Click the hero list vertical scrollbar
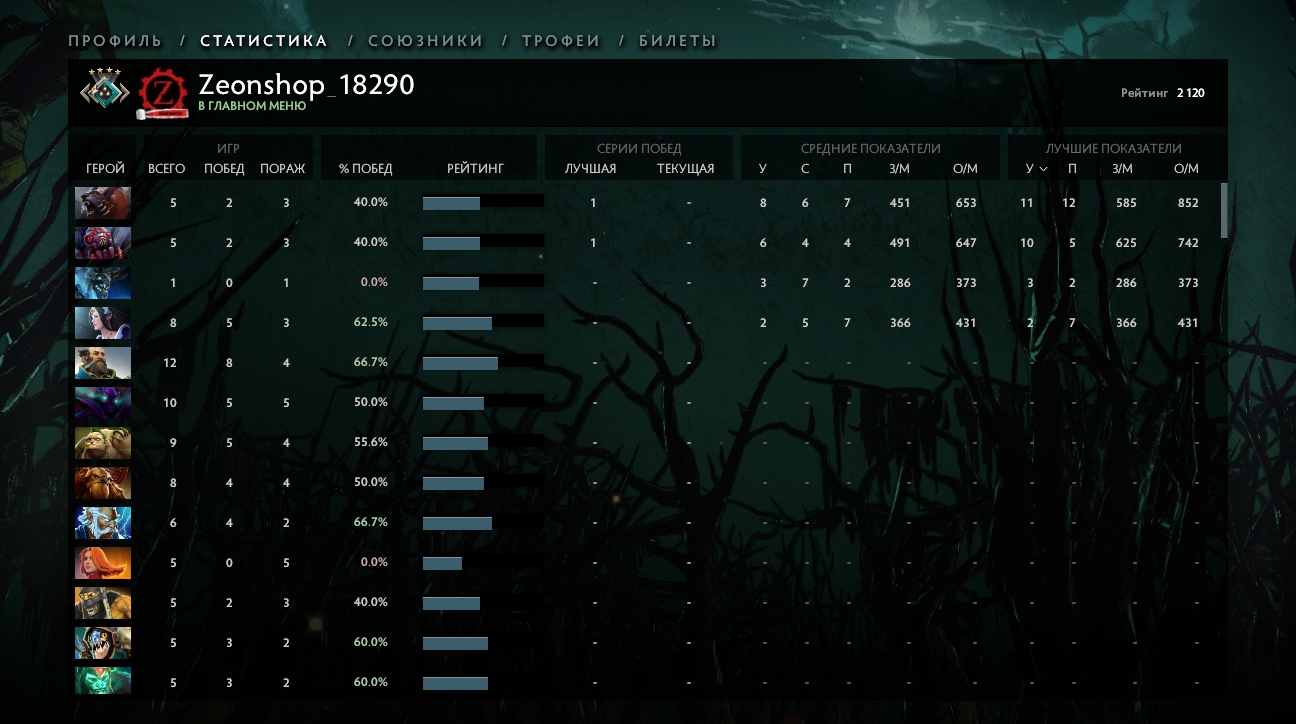1296x724 pixels. click(x=1224, y=210)
